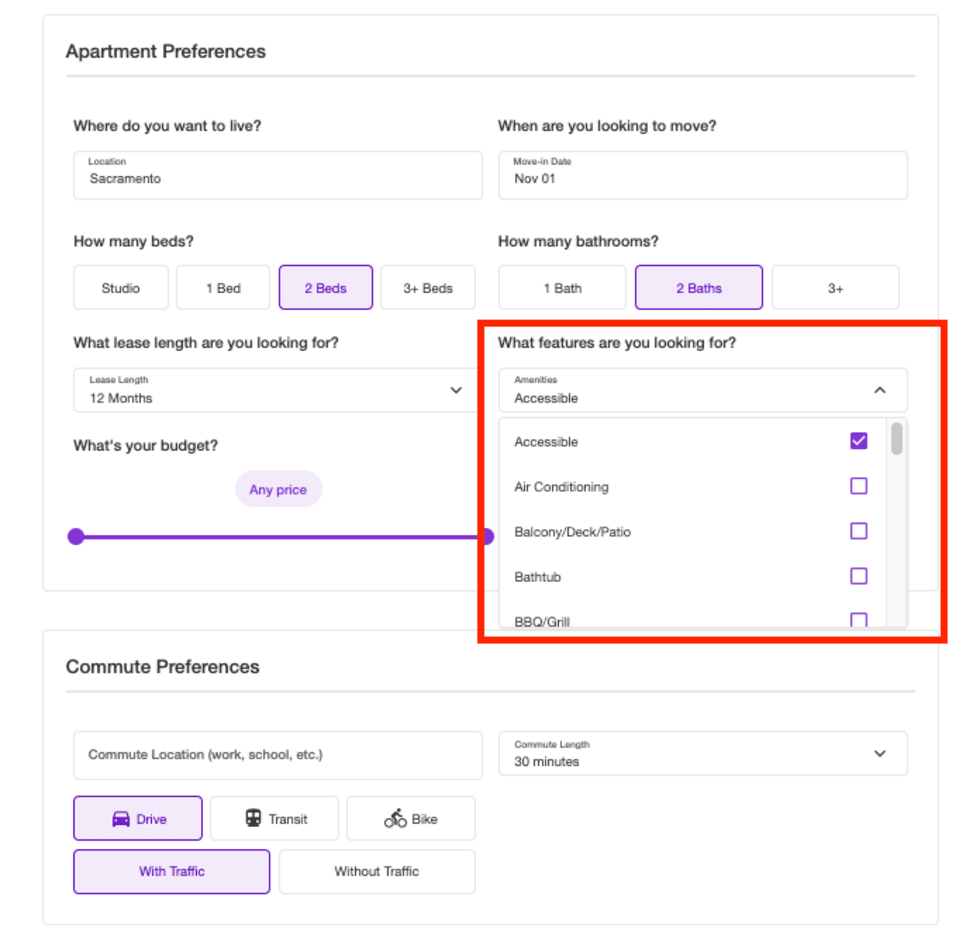
Task: Click the Commute Location input field
Action: tap(278, 755)
